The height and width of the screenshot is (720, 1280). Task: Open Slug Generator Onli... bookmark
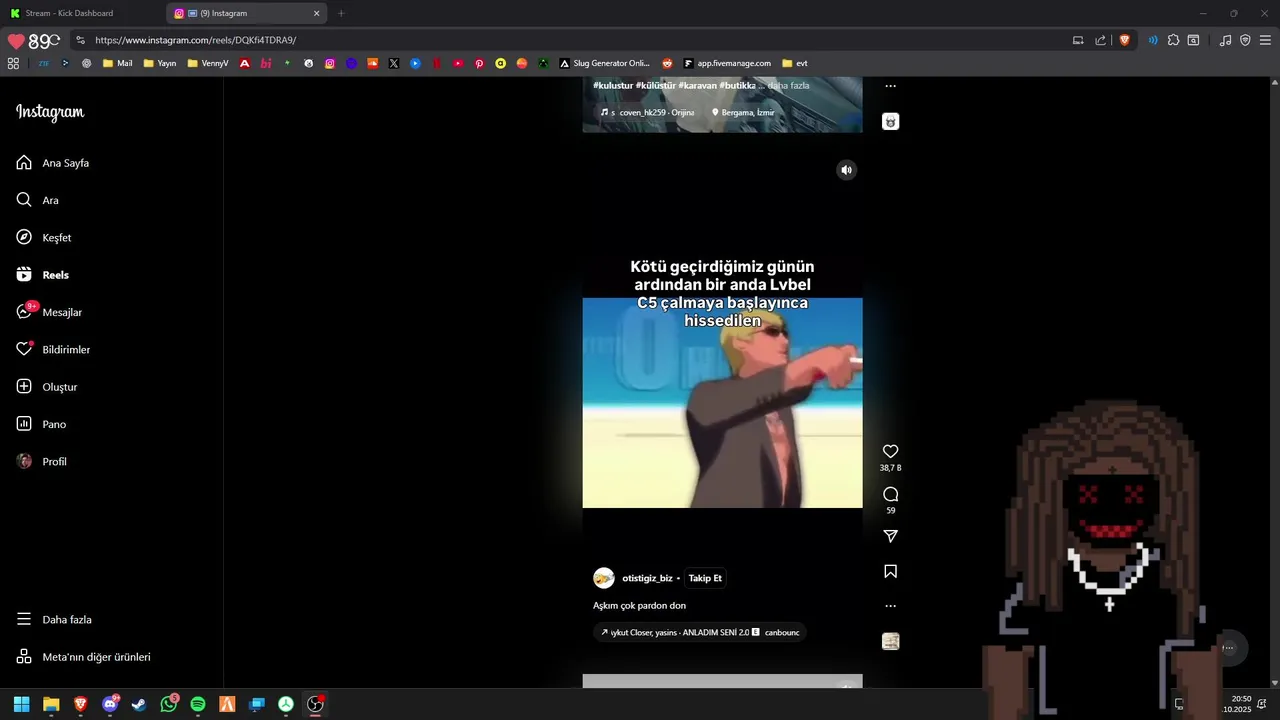click(605, 63)
